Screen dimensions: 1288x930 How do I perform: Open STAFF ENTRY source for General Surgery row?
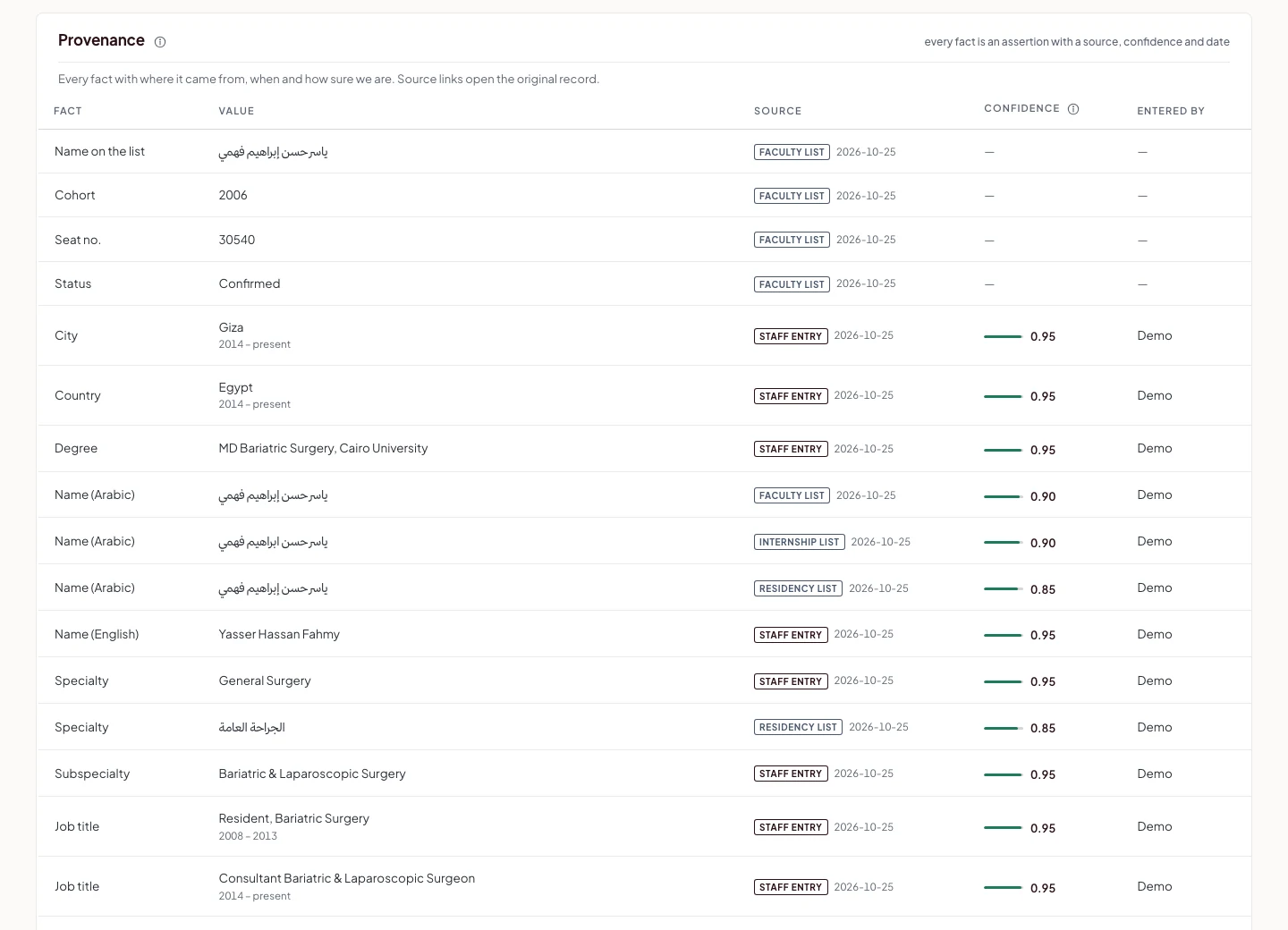(791, 681)
